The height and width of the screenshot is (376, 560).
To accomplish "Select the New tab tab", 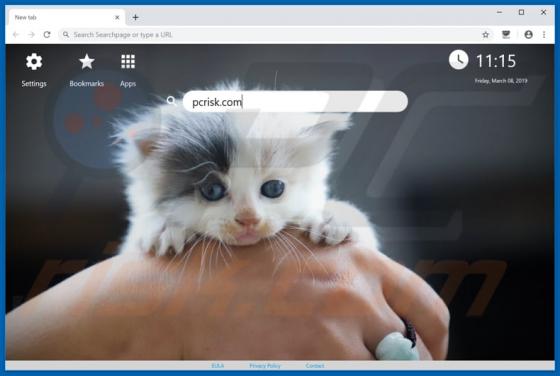I will click(x=66, y=17).
